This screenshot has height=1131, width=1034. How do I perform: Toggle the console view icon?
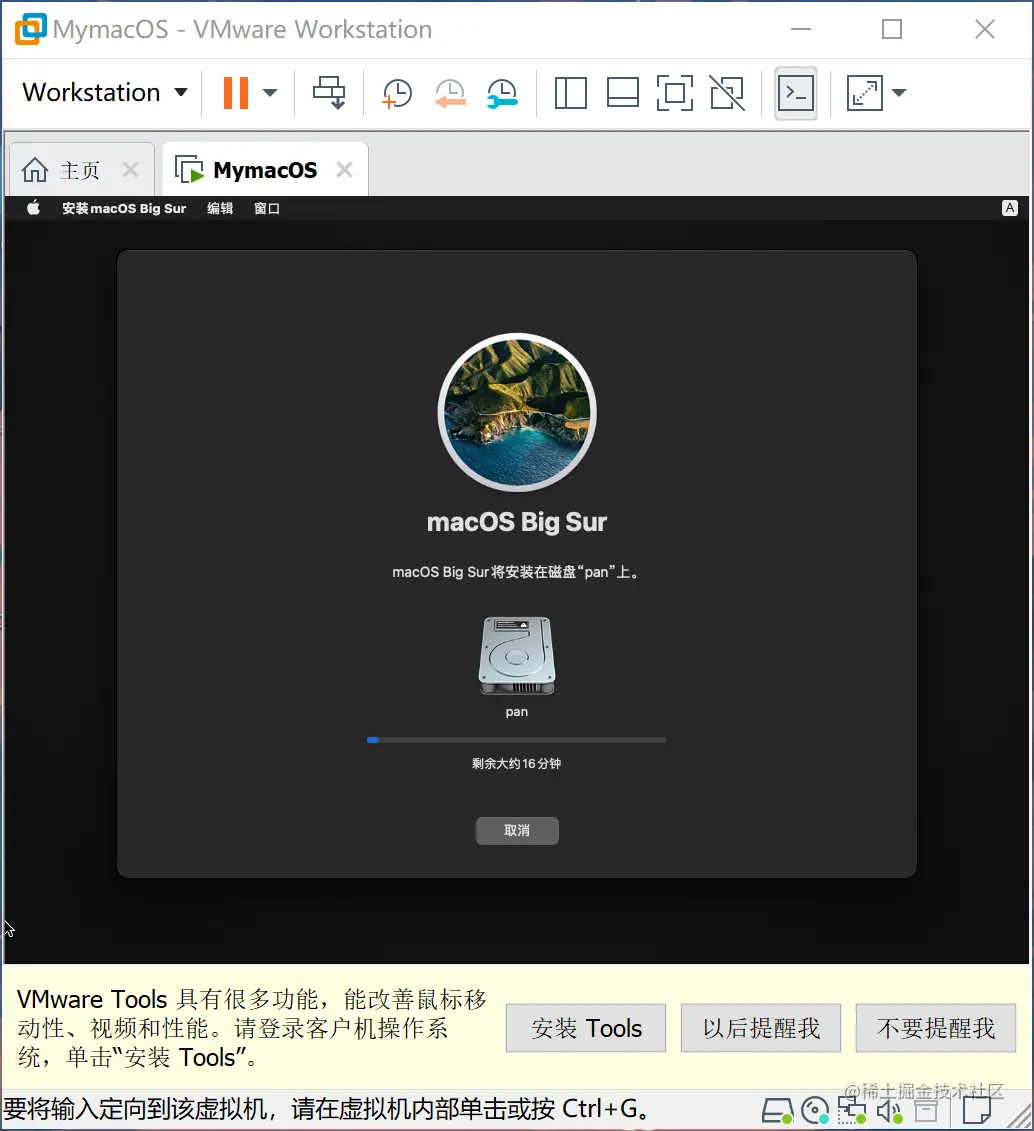click(x=795, y=93)
